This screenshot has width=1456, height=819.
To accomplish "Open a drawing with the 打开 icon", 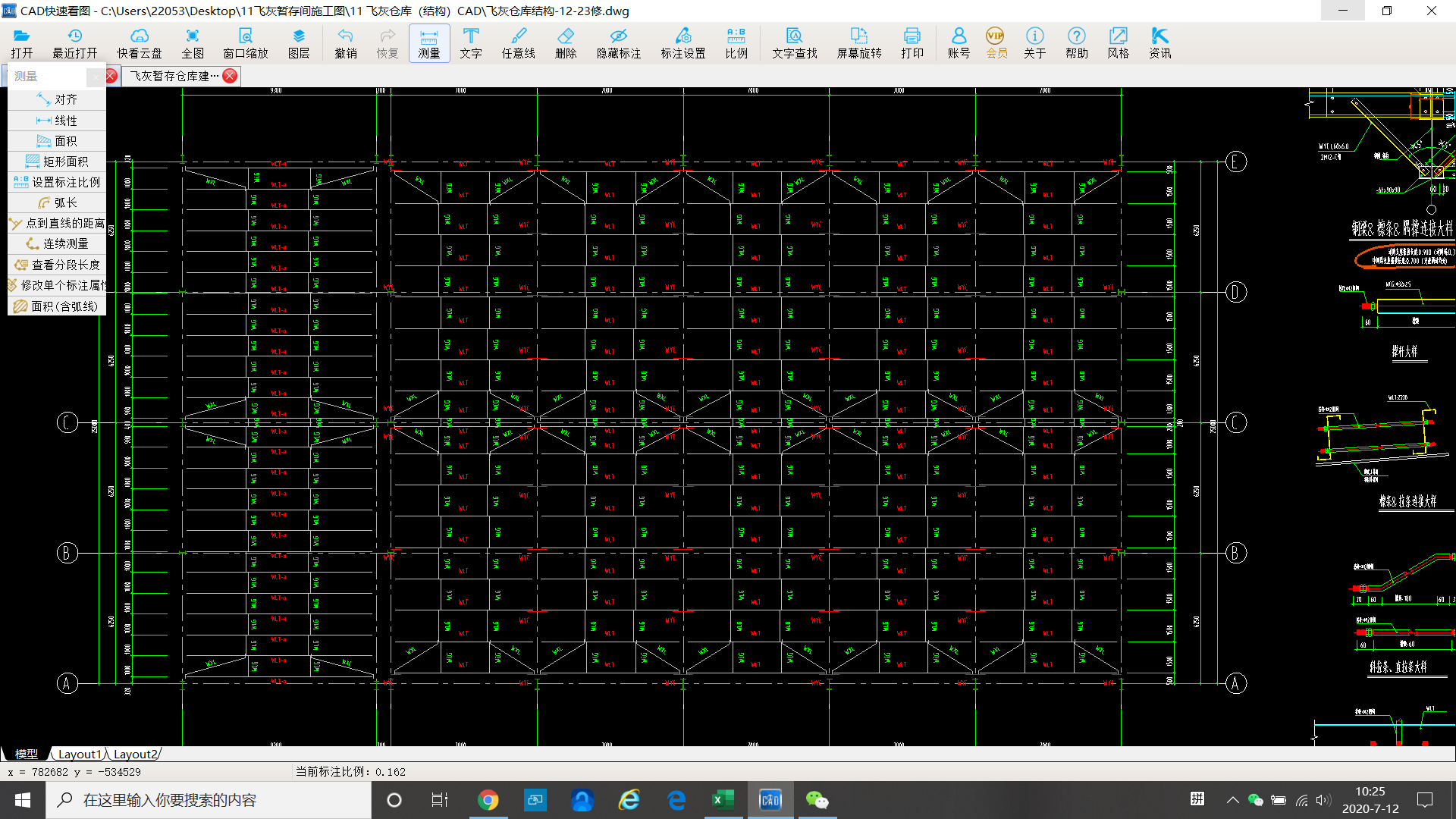I will [x=22, y=43].
